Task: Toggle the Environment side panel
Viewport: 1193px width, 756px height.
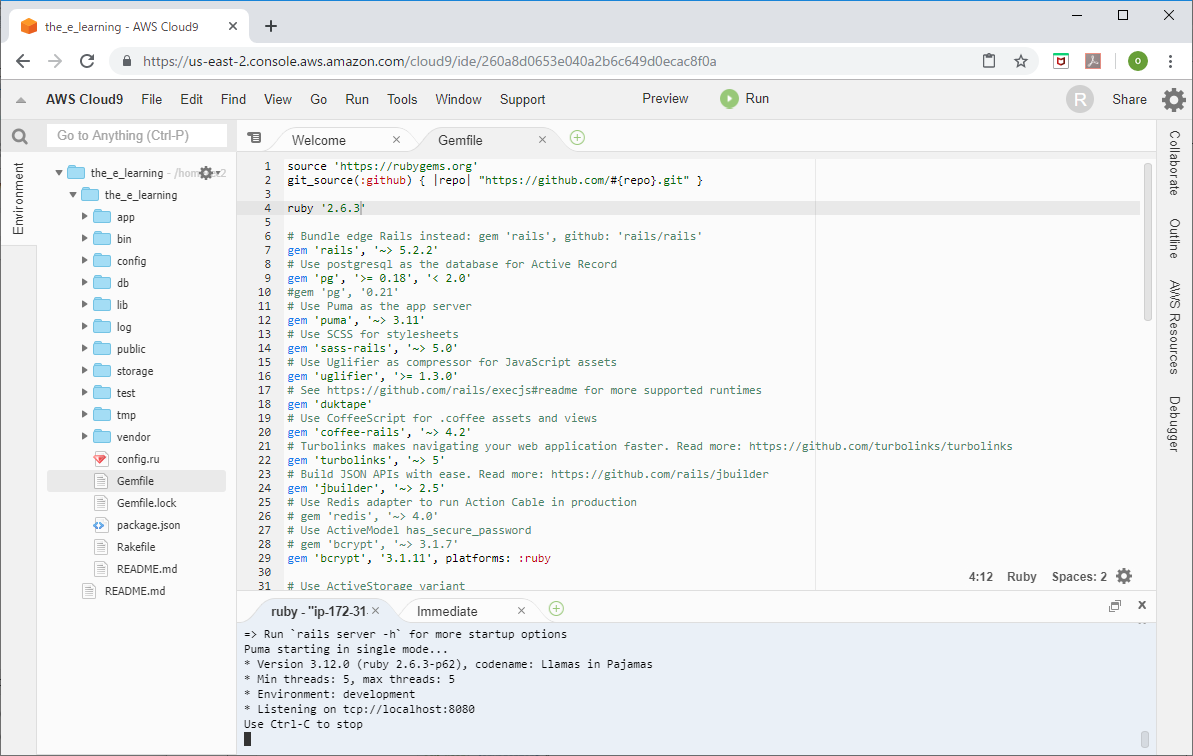Action: coord(18,199)
